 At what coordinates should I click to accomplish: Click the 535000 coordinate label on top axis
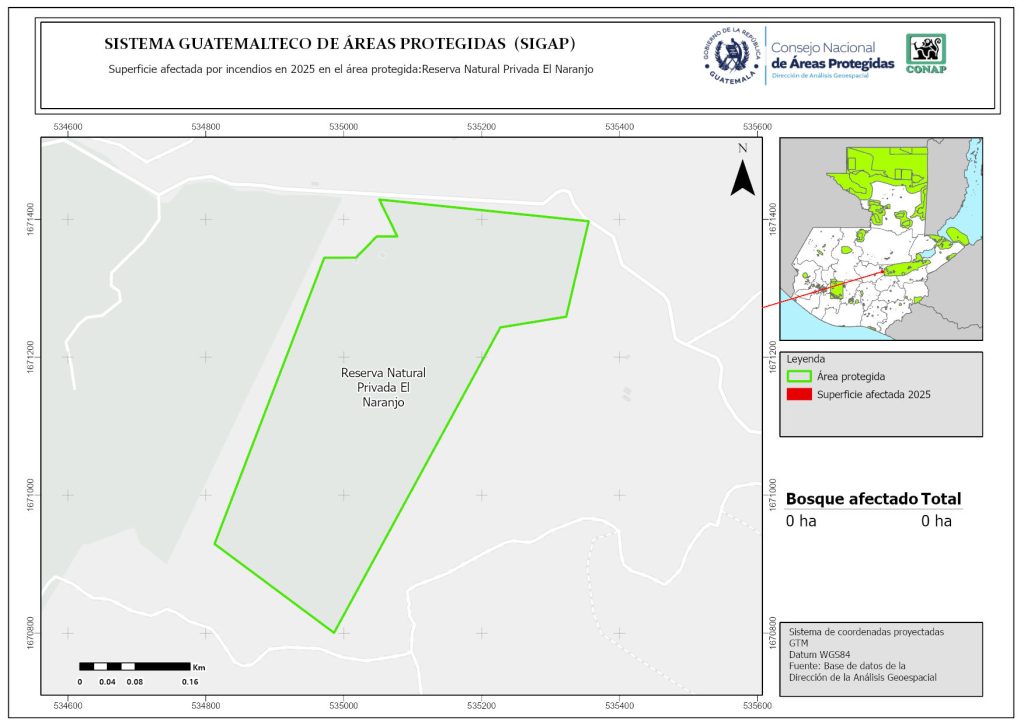pyautogui.click(x=343, y=127)
